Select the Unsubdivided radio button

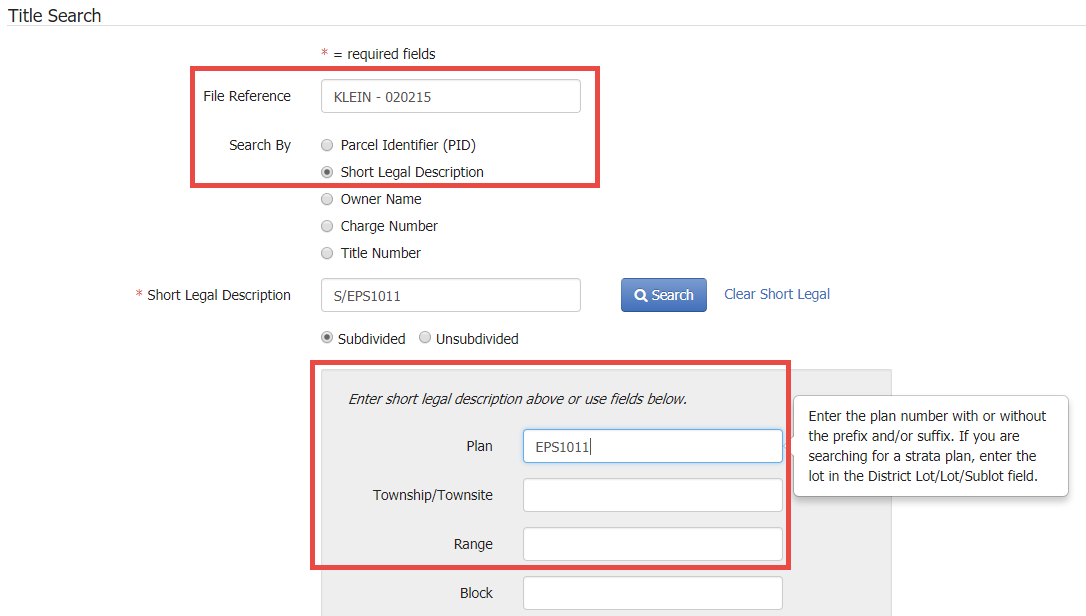point(424,338)
